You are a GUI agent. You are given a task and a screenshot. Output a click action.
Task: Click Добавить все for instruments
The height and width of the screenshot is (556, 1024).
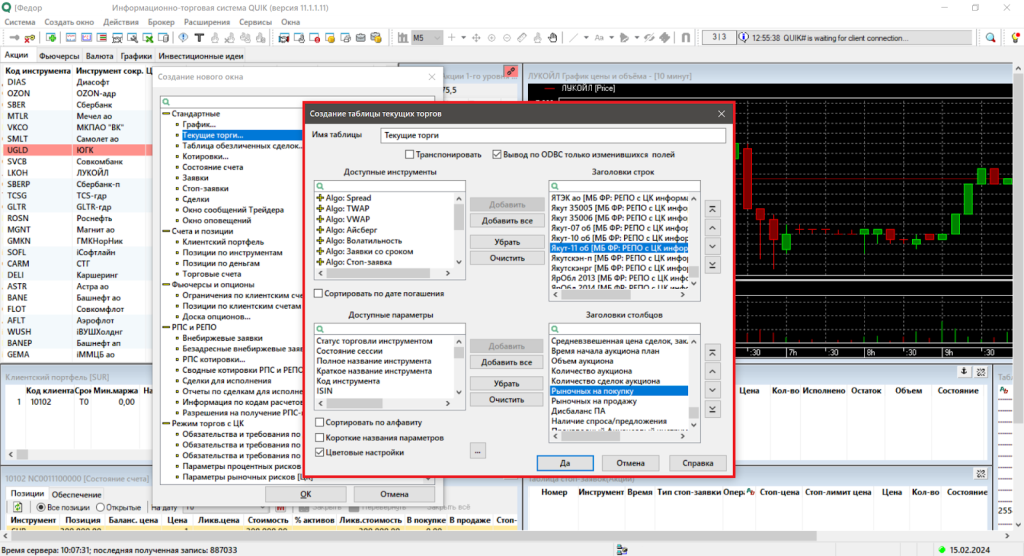click(507, 221)
